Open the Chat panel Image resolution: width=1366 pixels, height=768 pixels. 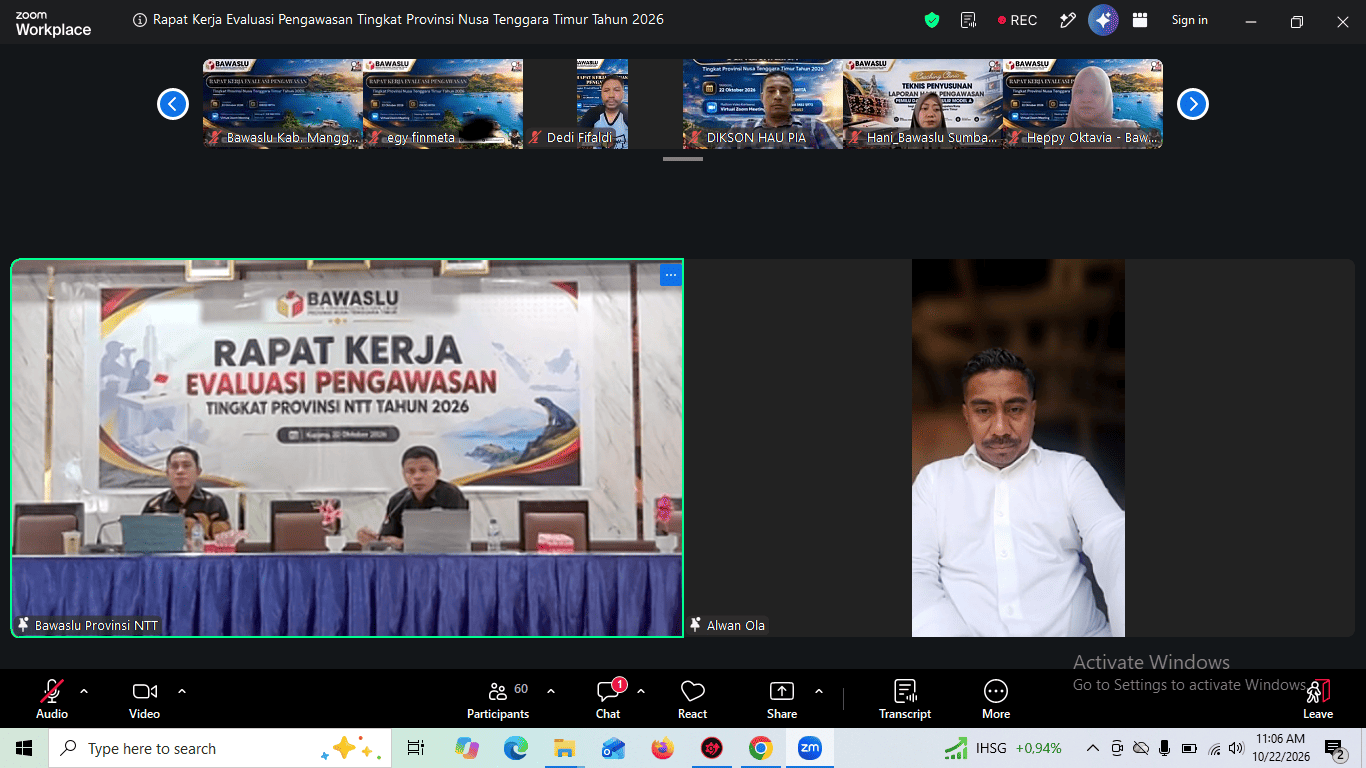click(x=608, y=699)
